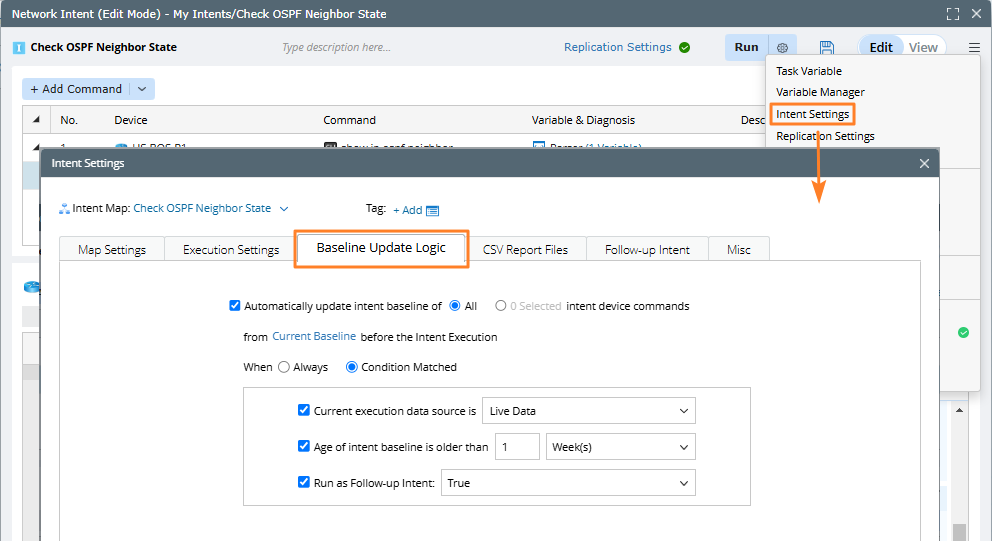992x541 pixels.
Task: Maximize the Network Intent window
Action: [953, 14]
